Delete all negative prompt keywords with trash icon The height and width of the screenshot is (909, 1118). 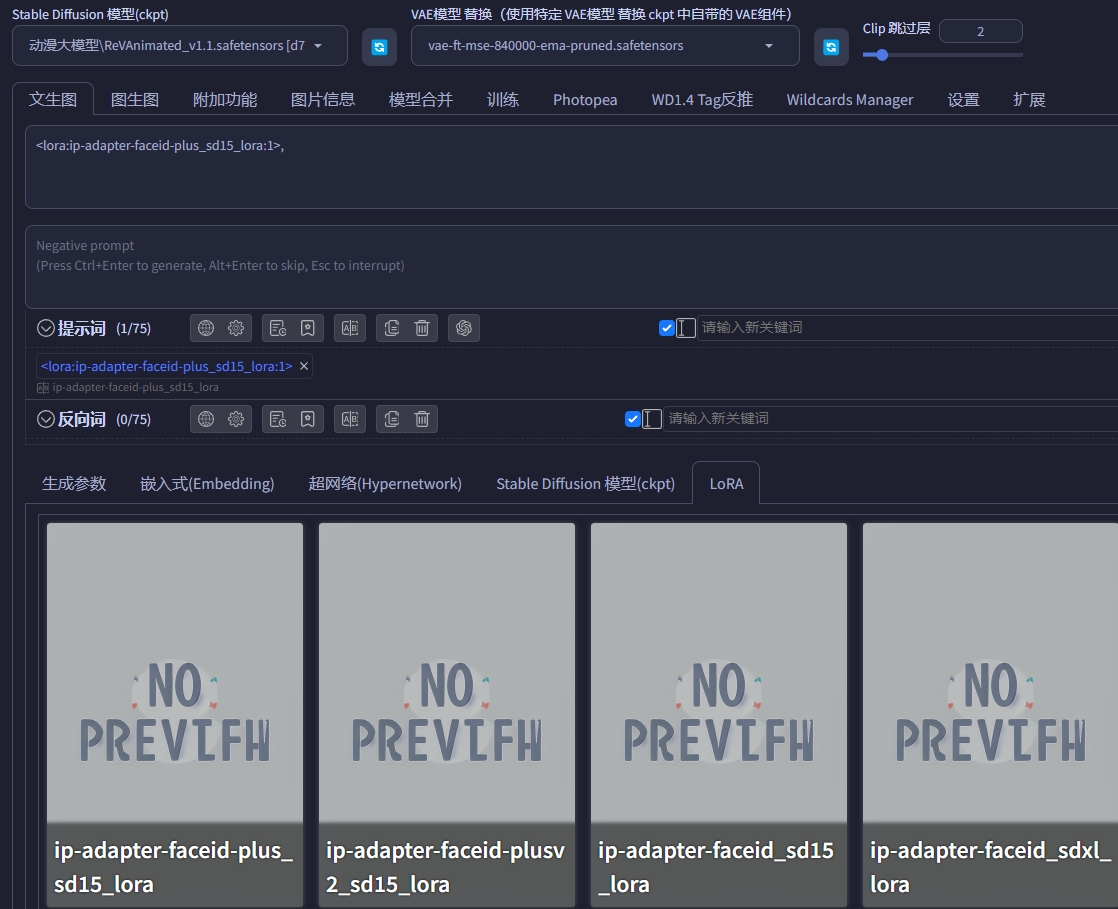422,419
